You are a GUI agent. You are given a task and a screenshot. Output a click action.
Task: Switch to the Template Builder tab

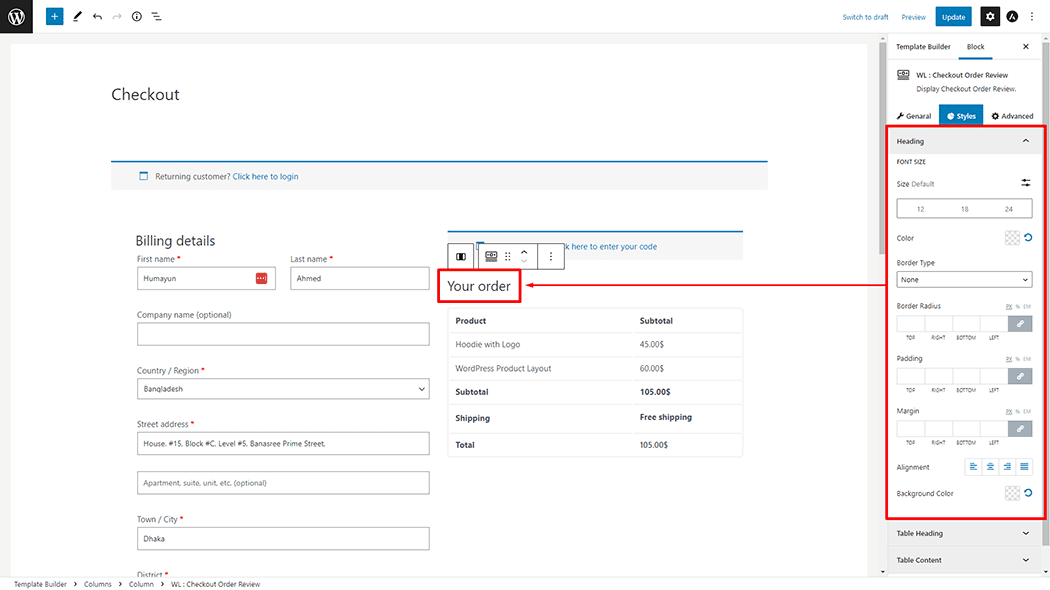(922, 47)
